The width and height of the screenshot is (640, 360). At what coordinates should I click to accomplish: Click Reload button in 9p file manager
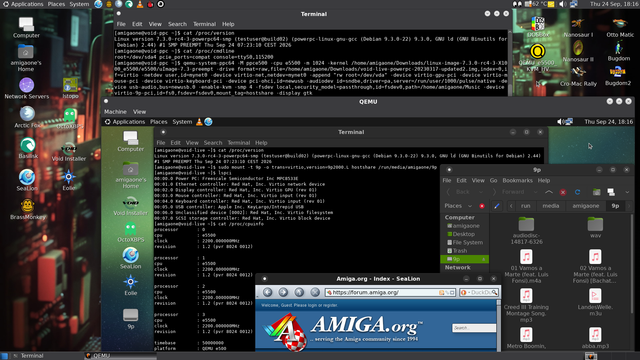tap(577, 192)
